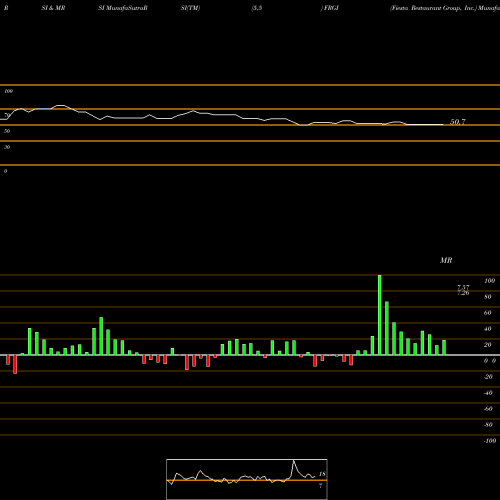This screenshot has width=500, height=500.
Task: Click the -80 label on MR axis
Action: (x=488, y=425)
